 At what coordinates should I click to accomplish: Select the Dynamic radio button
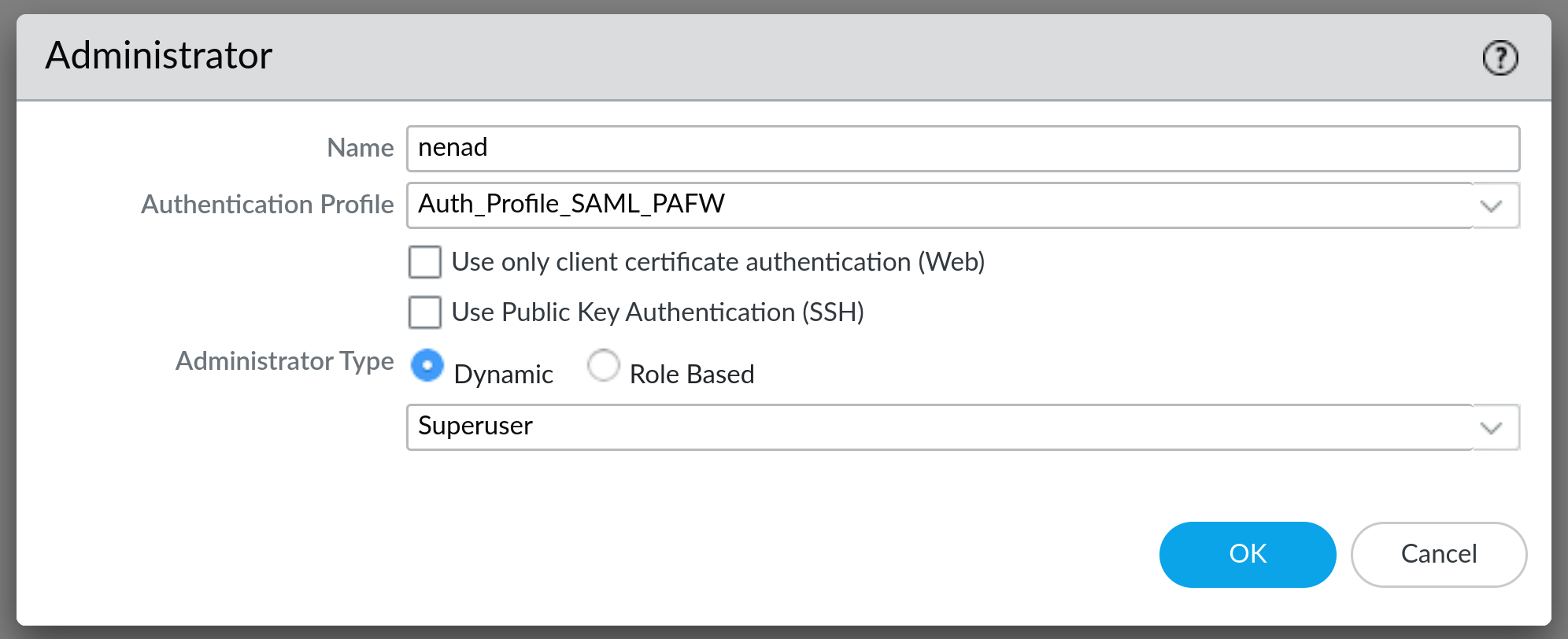pyautogui.click(x=427, y=366)
